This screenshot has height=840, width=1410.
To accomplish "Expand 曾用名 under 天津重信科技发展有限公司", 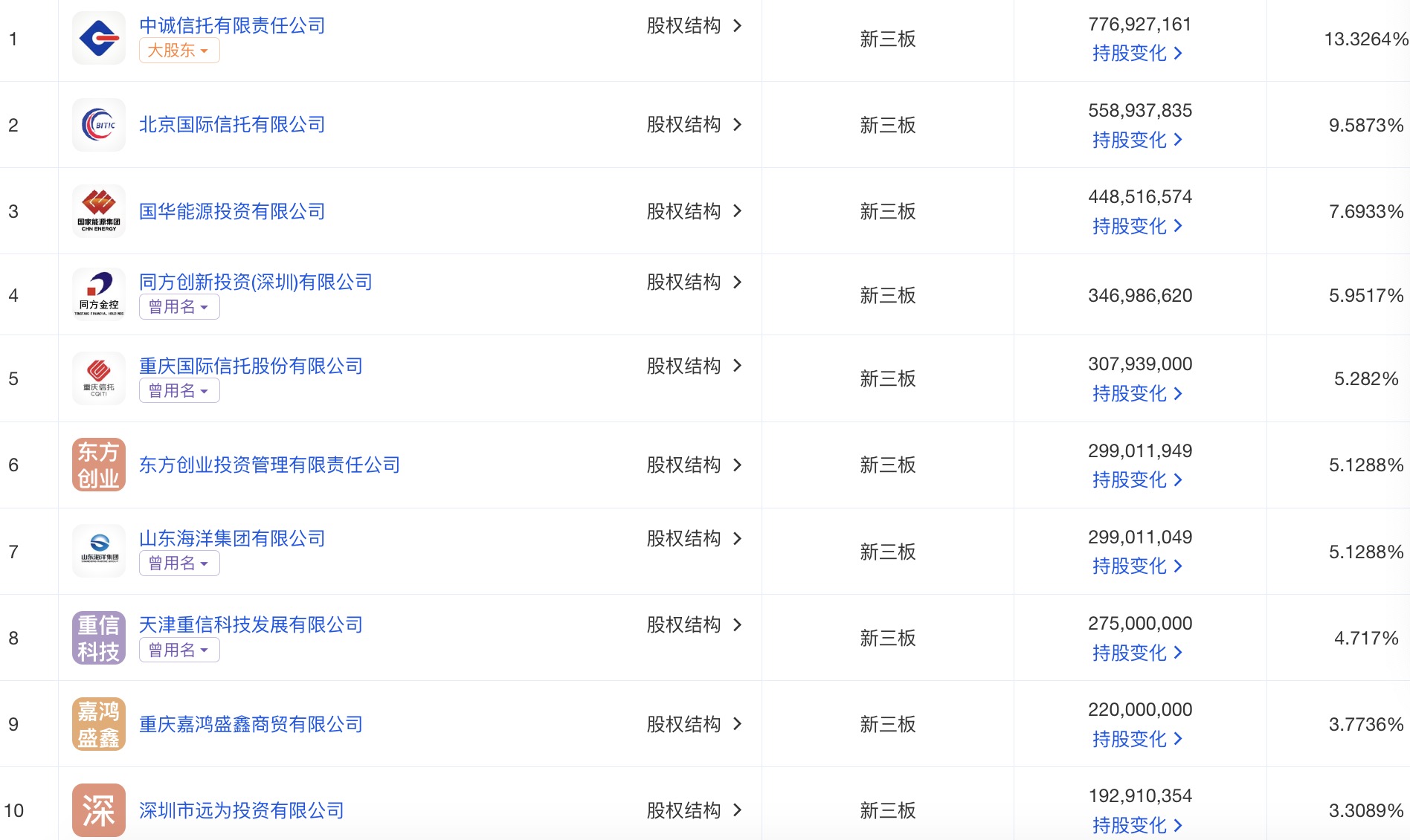I will click(179, 650).
